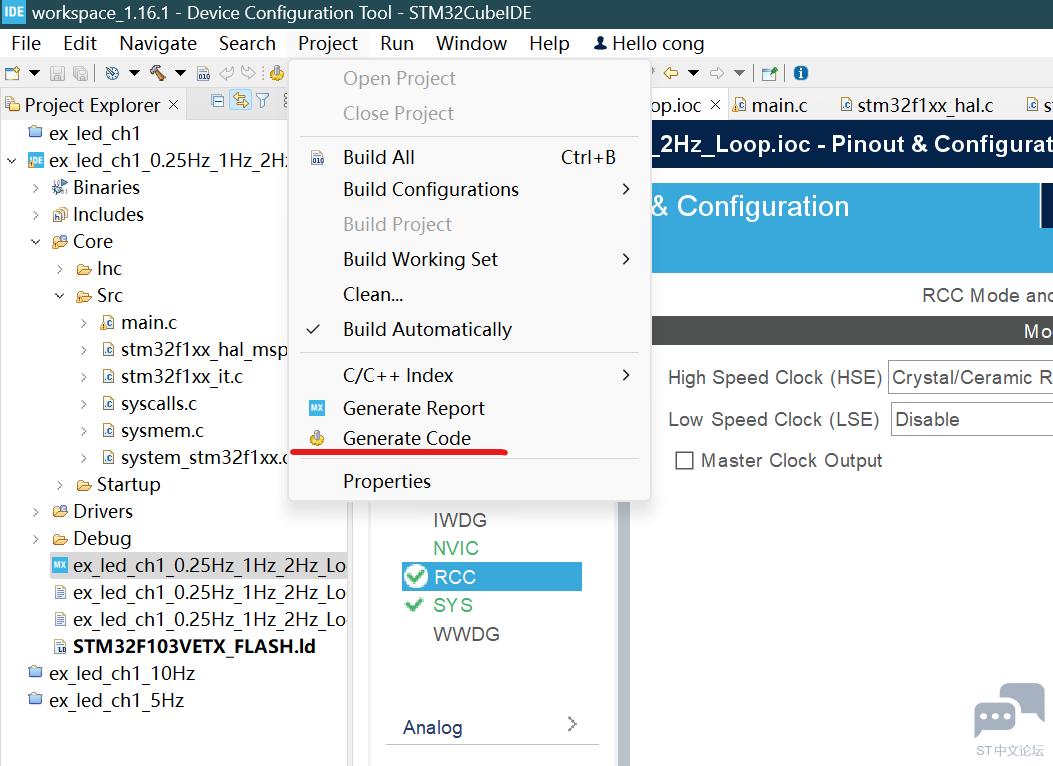Click the gear icon beside Generate Code
Screen dimensions: 1053x766
point(317,438)
